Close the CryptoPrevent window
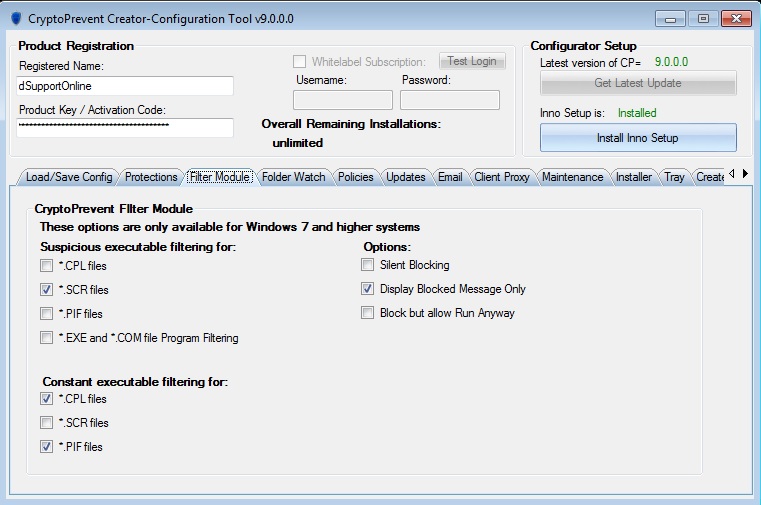761x505 pixels. click(736, 19)
